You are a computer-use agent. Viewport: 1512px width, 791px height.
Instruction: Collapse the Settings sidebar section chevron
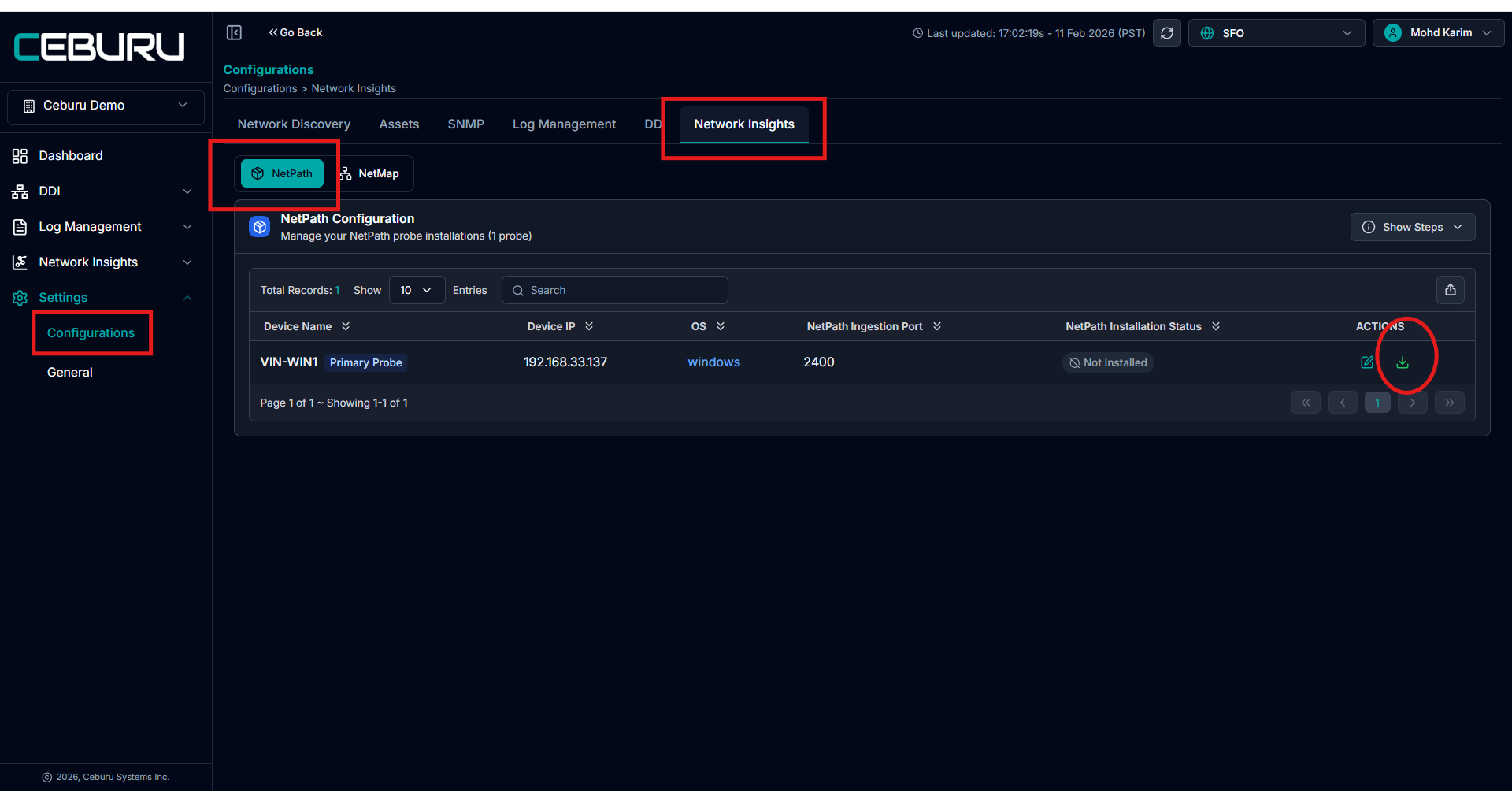point(187,298)
